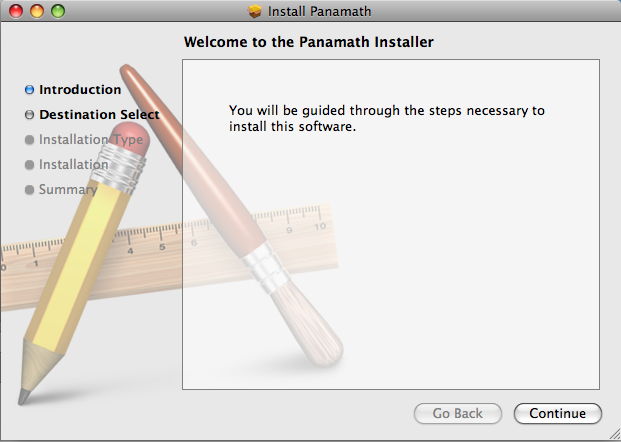Click the Continue button
This screenshot has height=442, width=621.
[x=558, y=413]
